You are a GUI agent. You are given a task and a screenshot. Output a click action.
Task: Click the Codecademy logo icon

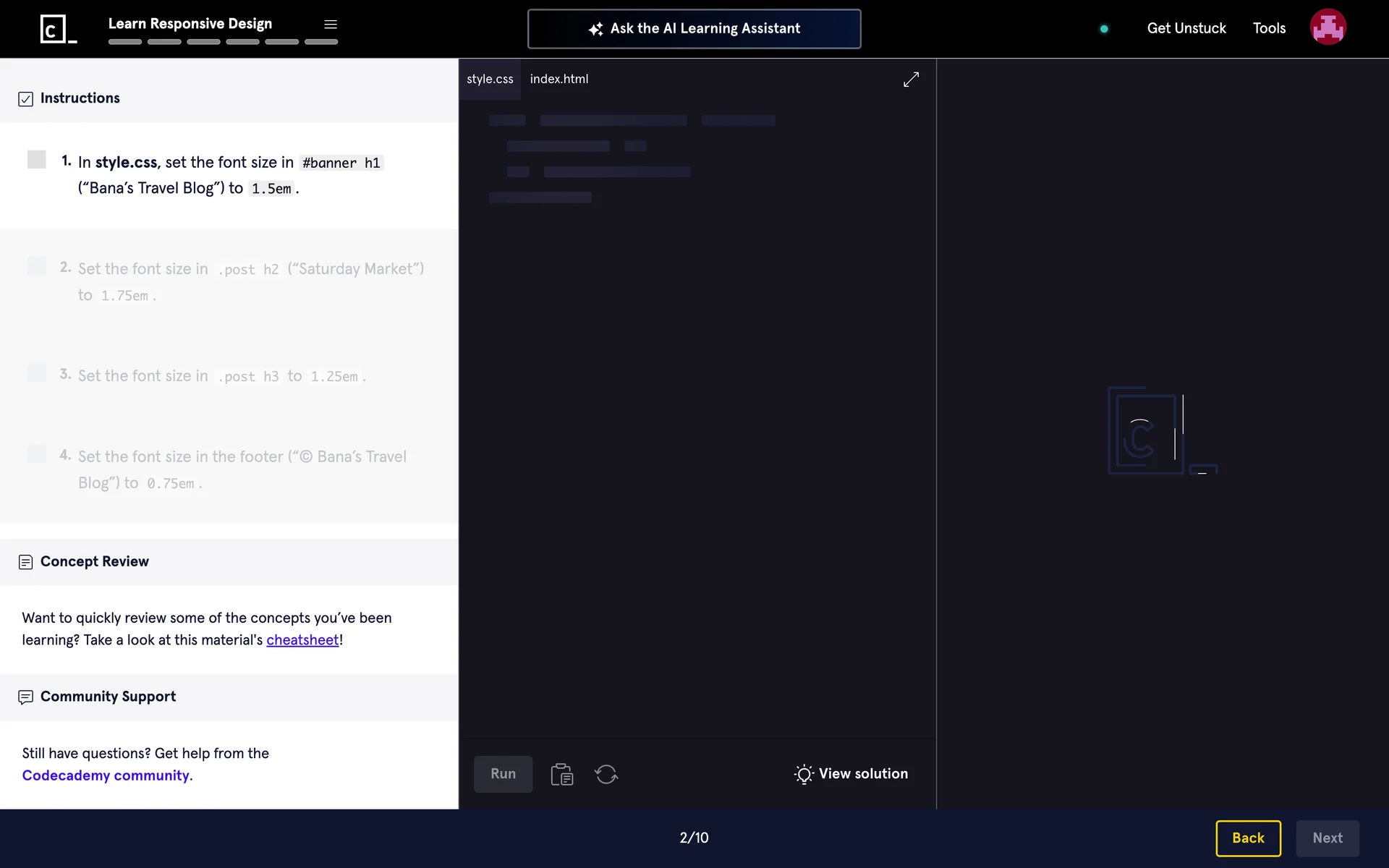coord(58,29)
